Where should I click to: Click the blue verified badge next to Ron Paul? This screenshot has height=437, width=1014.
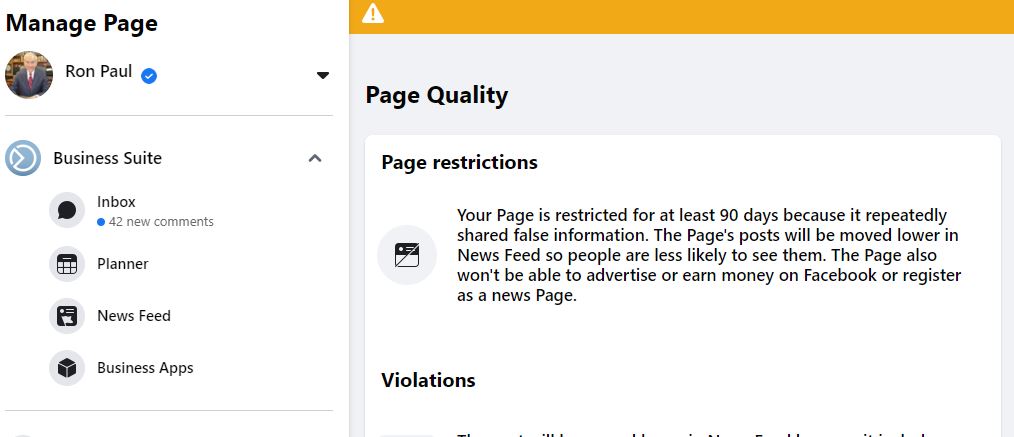pos(149,76)
